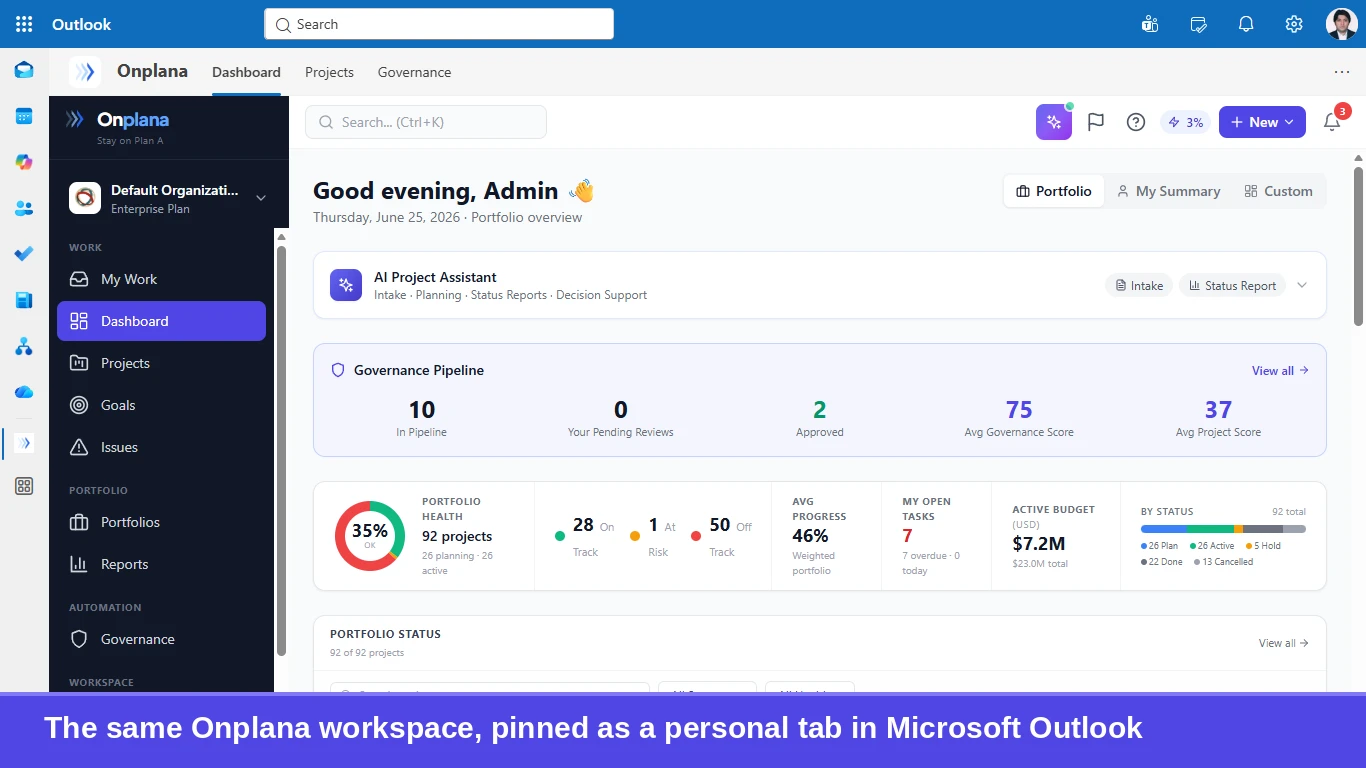The height and width of the screenshot is (768, 1366).
Task: Open People icon in Outlook rail
Action: (x=24, y=208)
